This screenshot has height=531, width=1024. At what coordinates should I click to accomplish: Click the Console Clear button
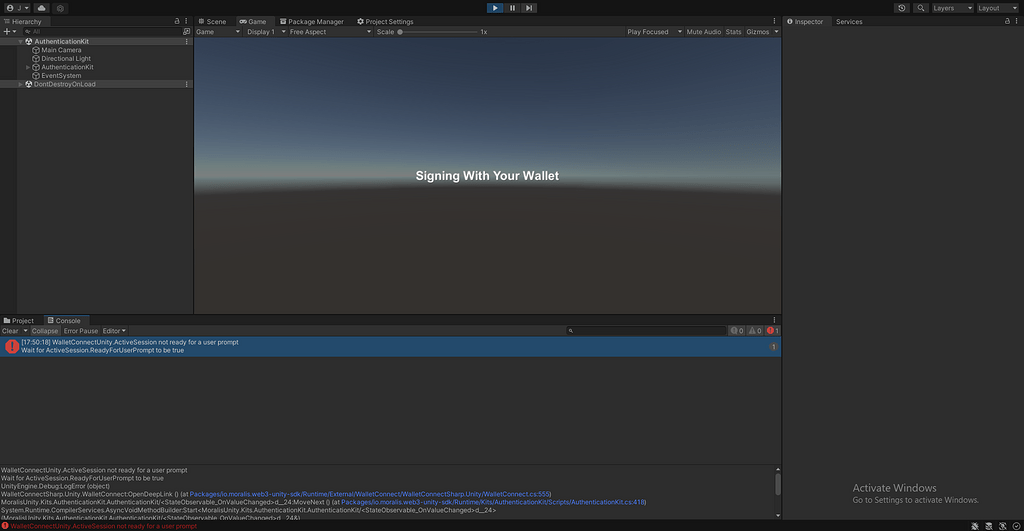coord(10,330)
